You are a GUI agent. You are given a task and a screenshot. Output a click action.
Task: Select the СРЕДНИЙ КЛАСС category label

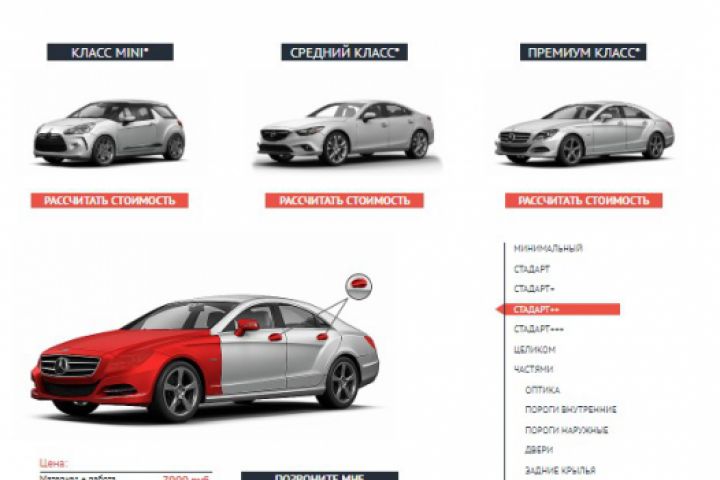(x=344, y=52)
